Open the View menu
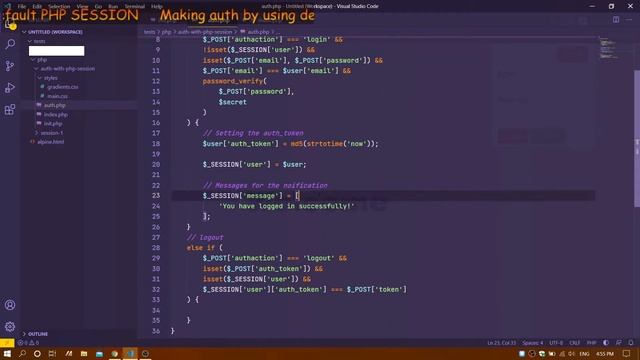The height and width of the screenshot is (360, 640). 82,7
